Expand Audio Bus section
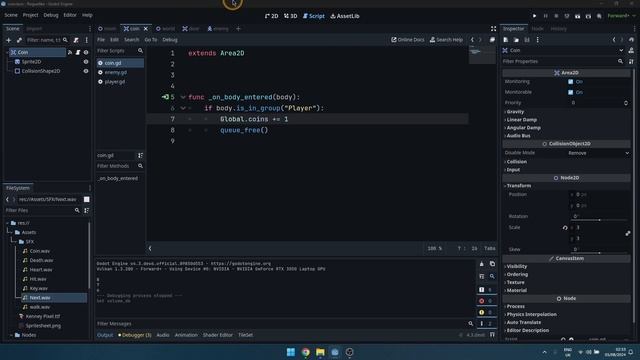This screenshot has width=640, height=360. point(518,136)
